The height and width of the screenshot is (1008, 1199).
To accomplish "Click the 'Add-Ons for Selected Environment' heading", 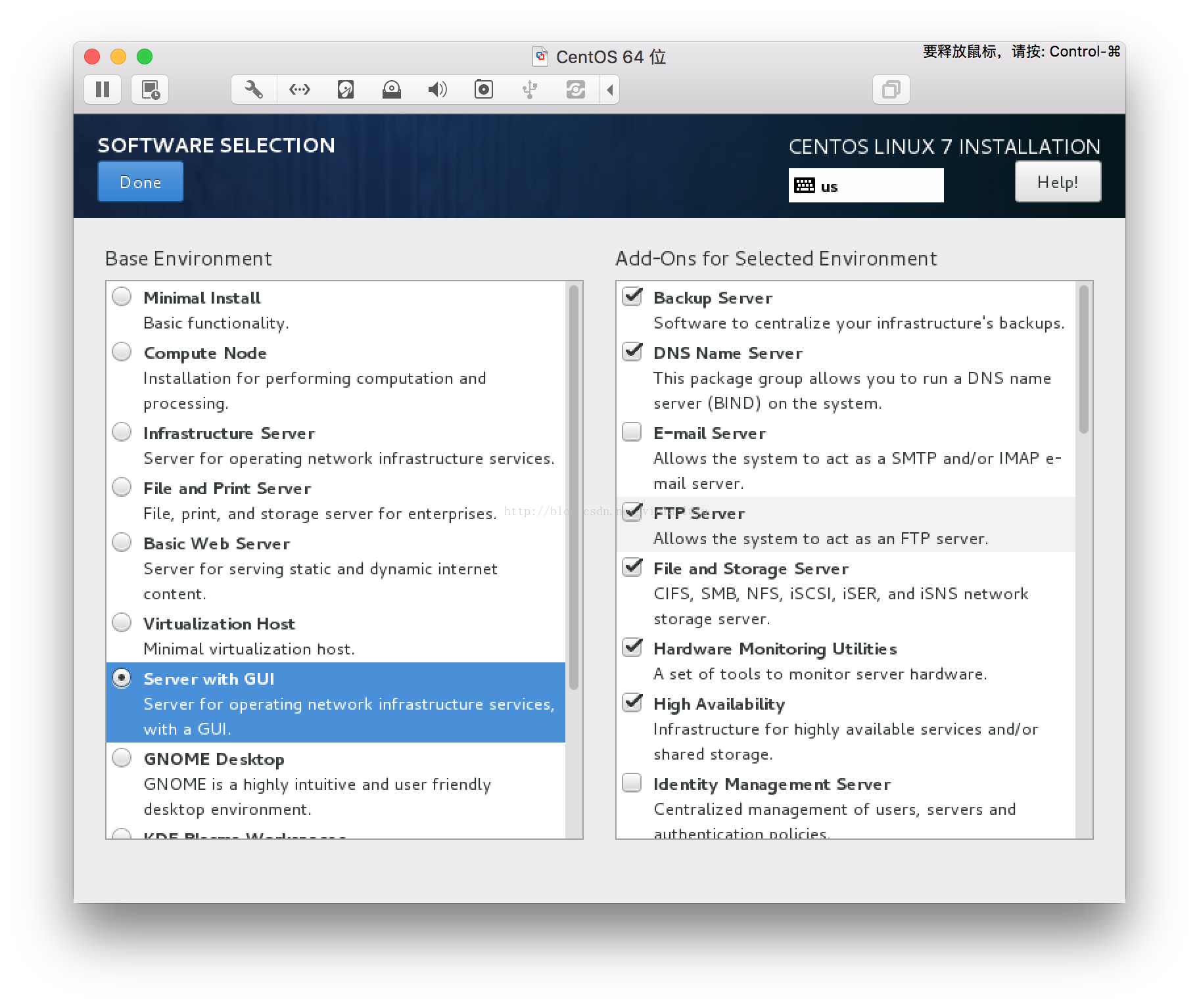I will [776, 259].
